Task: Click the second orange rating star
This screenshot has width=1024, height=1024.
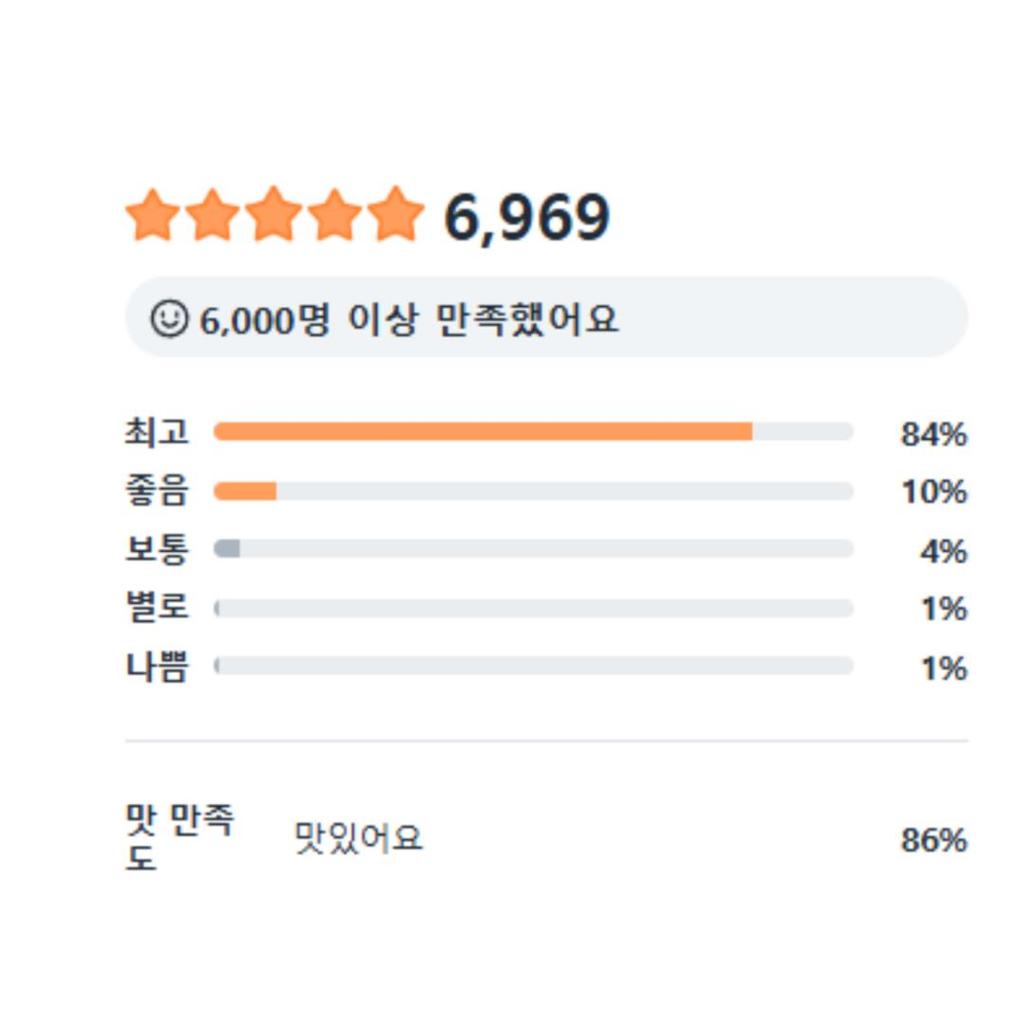Action: click(213, 215)
